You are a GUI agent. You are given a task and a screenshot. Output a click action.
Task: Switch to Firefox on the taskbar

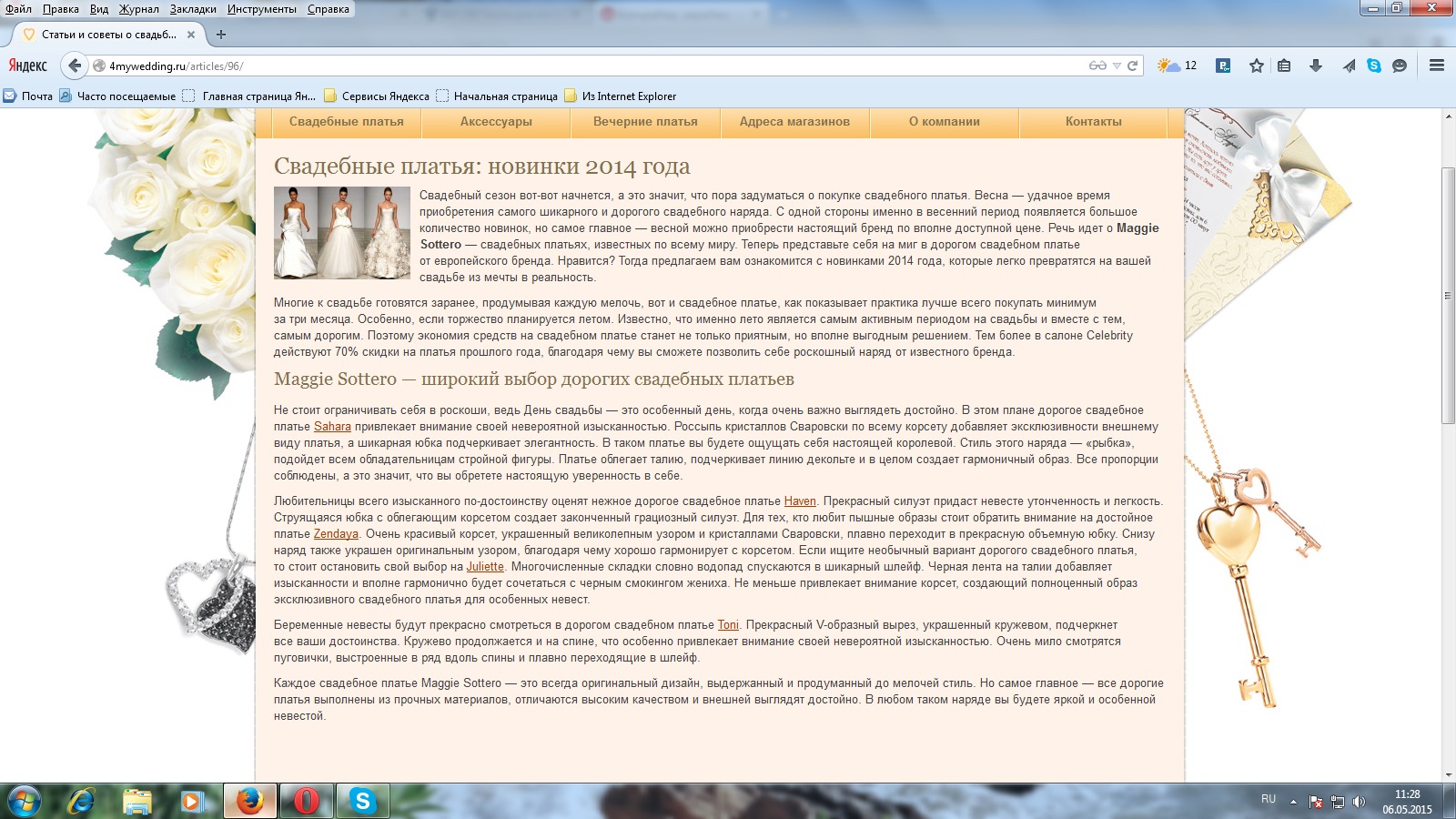click(x=249, y=801)
